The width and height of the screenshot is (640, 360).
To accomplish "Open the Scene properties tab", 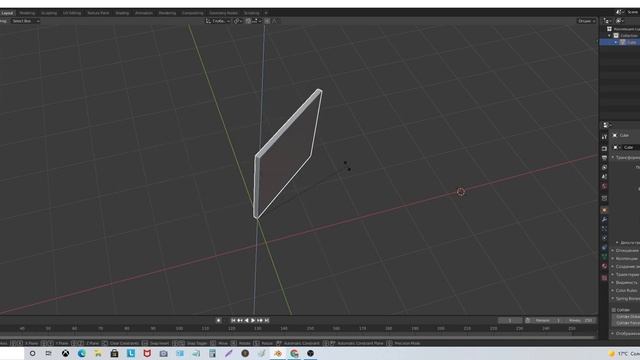I will (604, 177).
